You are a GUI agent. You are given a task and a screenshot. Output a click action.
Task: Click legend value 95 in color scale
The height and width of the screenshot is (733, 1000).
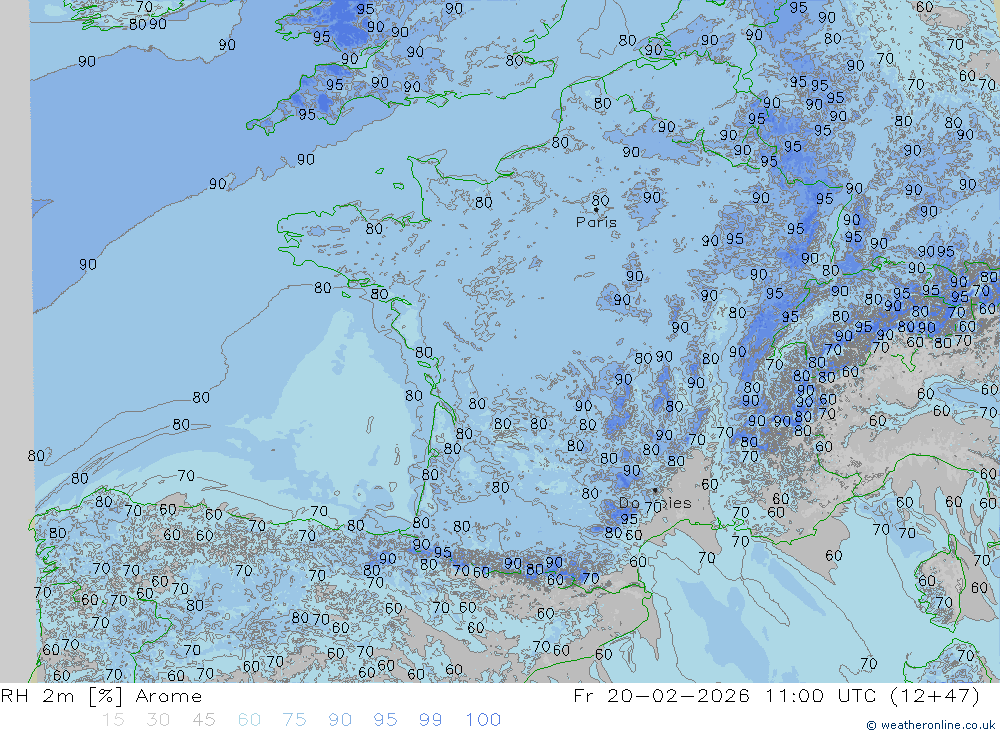(x=385, y=720)
